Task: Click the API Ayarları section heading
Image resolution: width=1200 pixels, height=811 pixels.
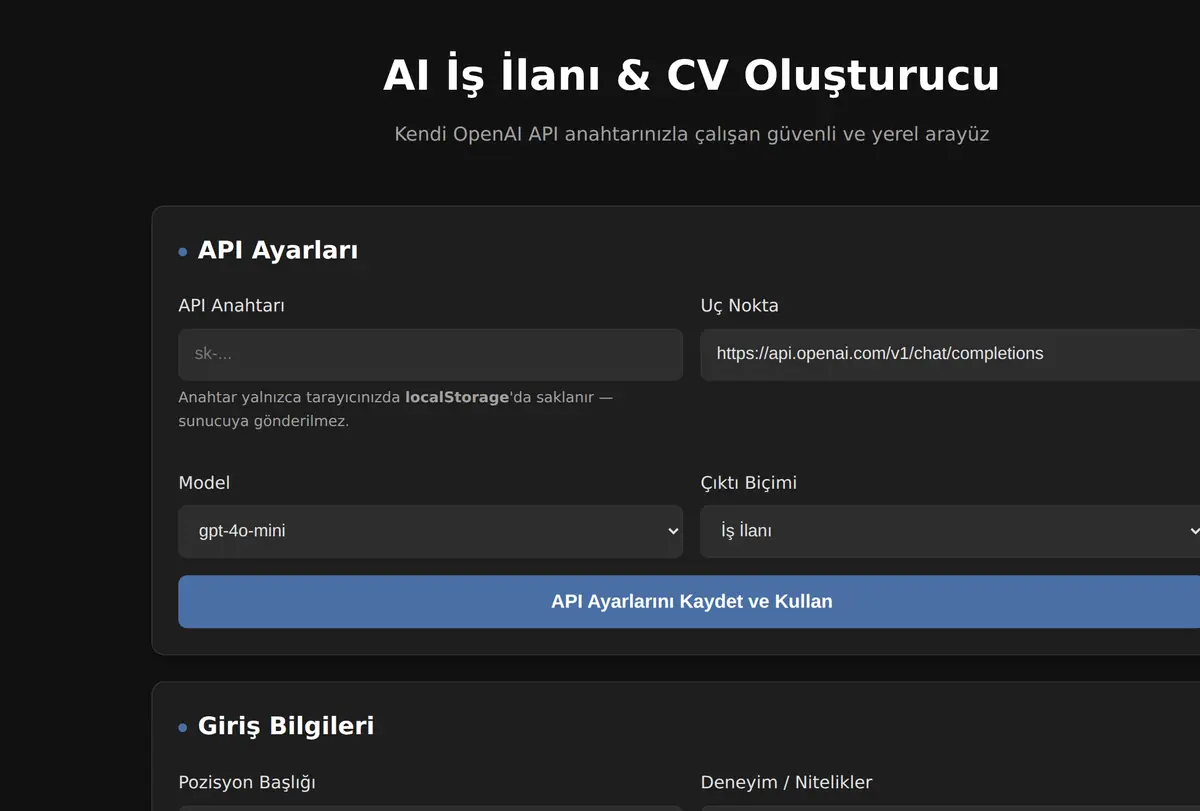Action: click(x=277, y=250)
